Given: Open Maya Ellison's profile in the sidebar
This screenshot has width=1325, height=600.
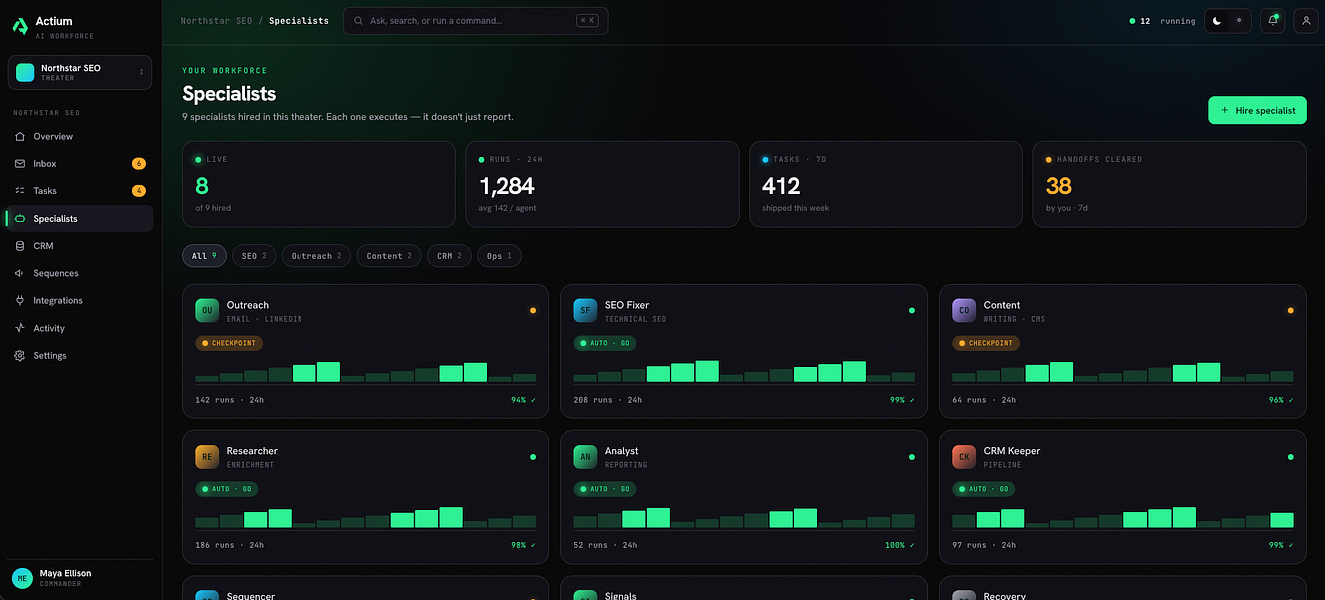Looking at the screenshot, I should (x=80, y=578).
